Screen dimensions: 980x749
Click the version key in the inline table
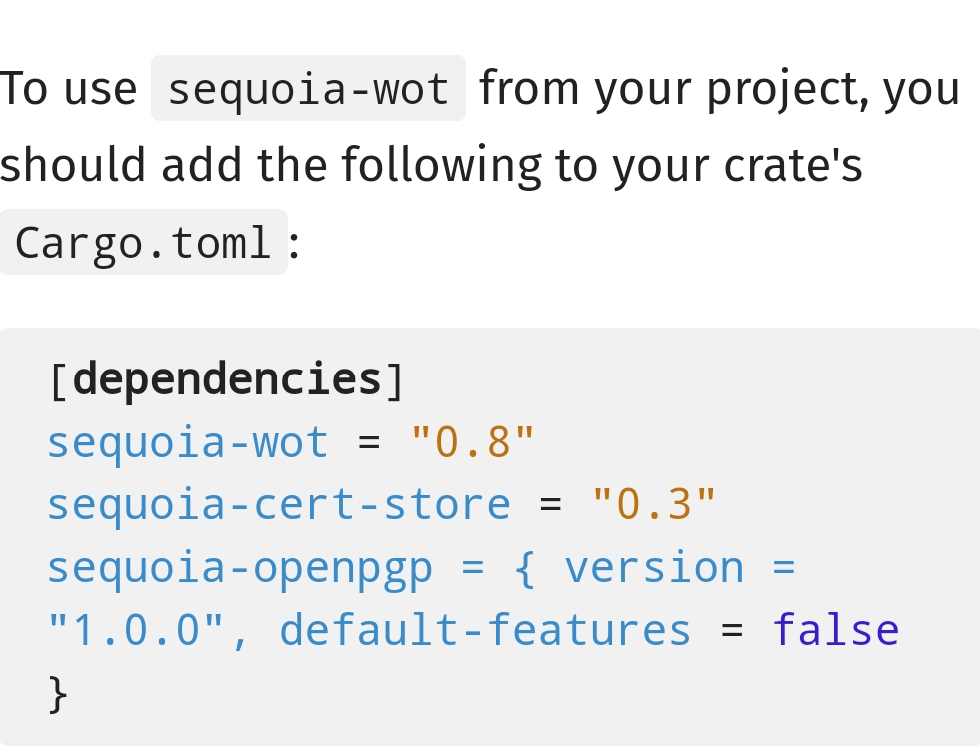[x=654, y=568]
